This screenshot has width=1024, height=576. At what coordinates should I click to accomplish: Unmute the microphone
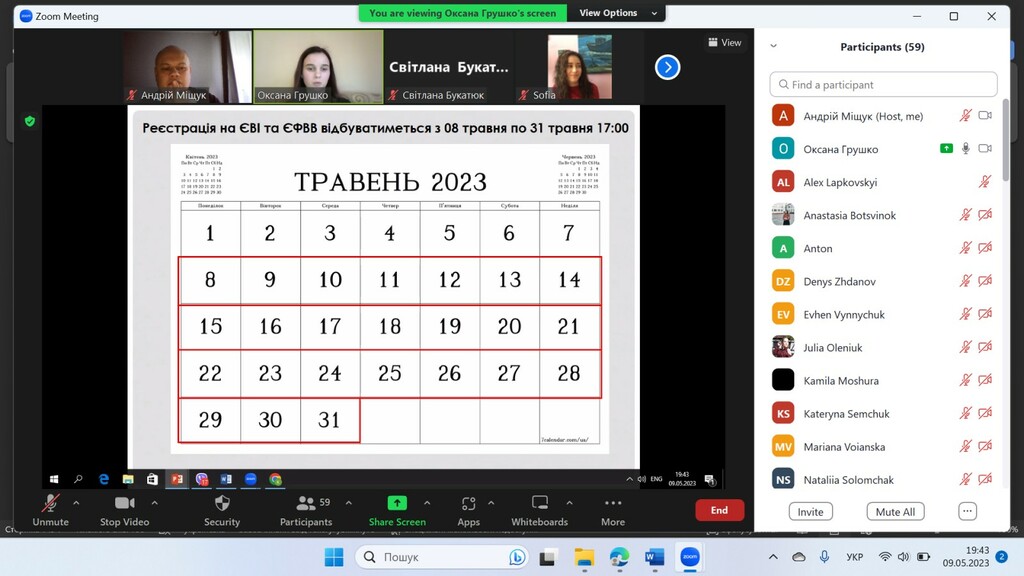pyautogui.click(x=50, y=504)
